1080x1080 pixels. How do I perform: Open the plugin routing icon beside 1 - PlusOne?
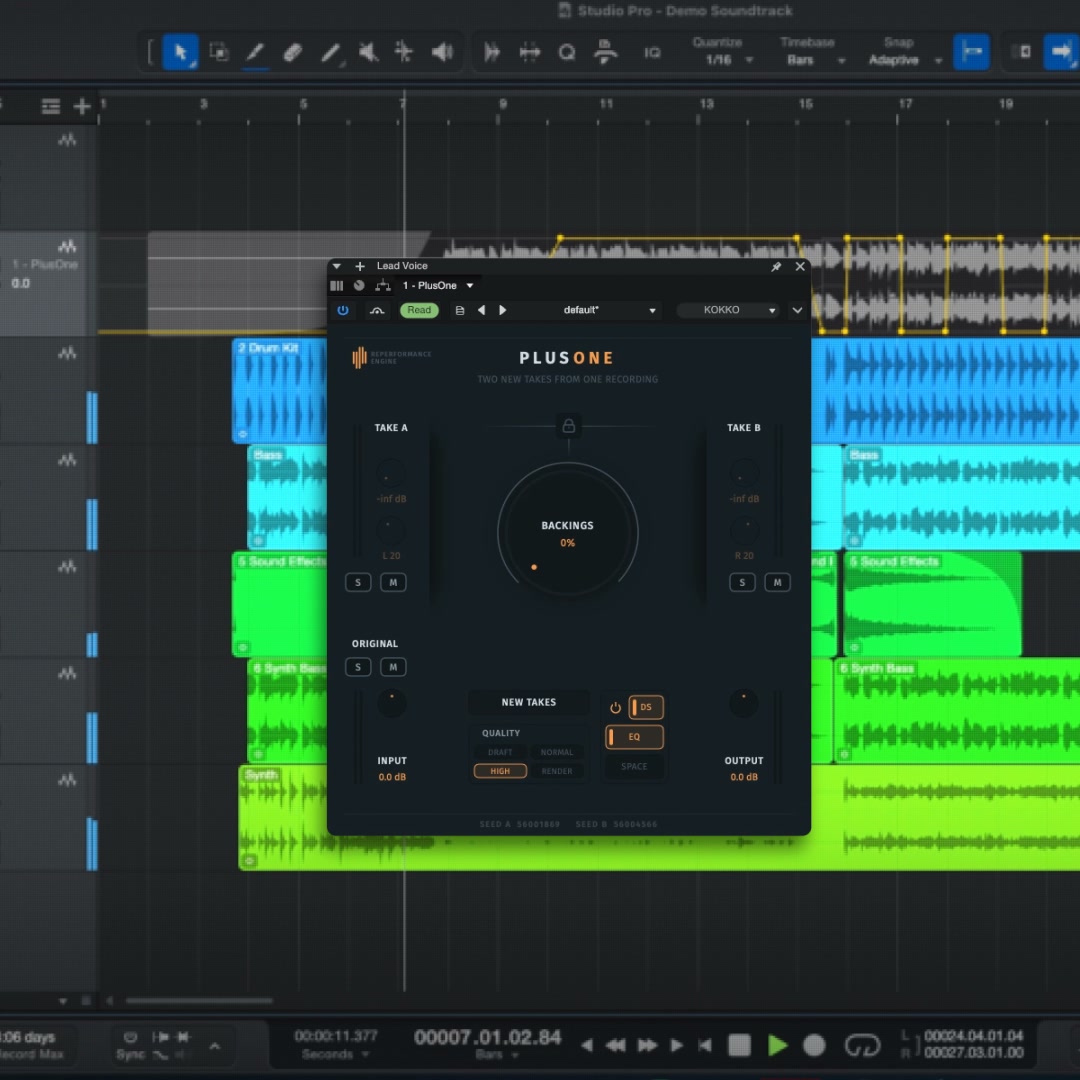click(383, 285)
